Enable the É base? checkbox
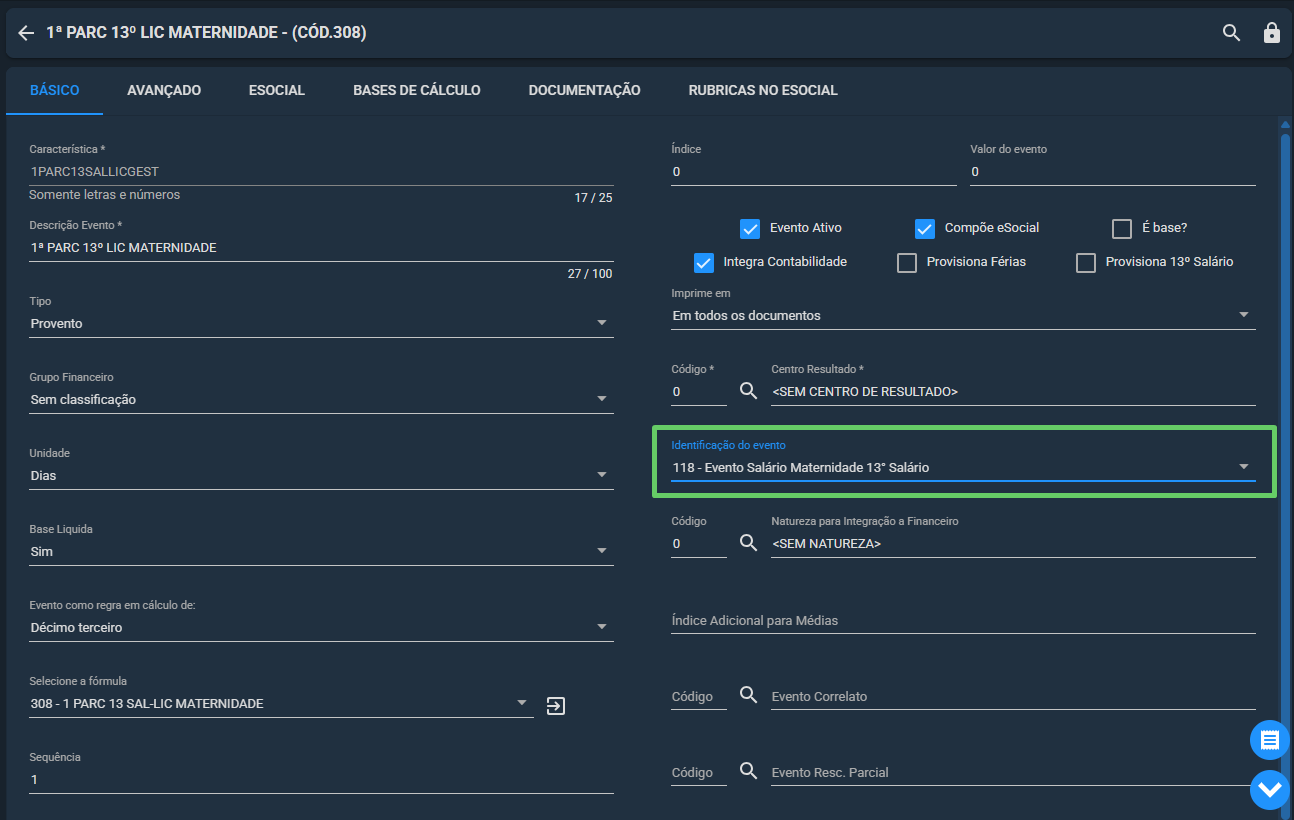The height and width of the screenshot is (820, 1294). point(1122,228)
